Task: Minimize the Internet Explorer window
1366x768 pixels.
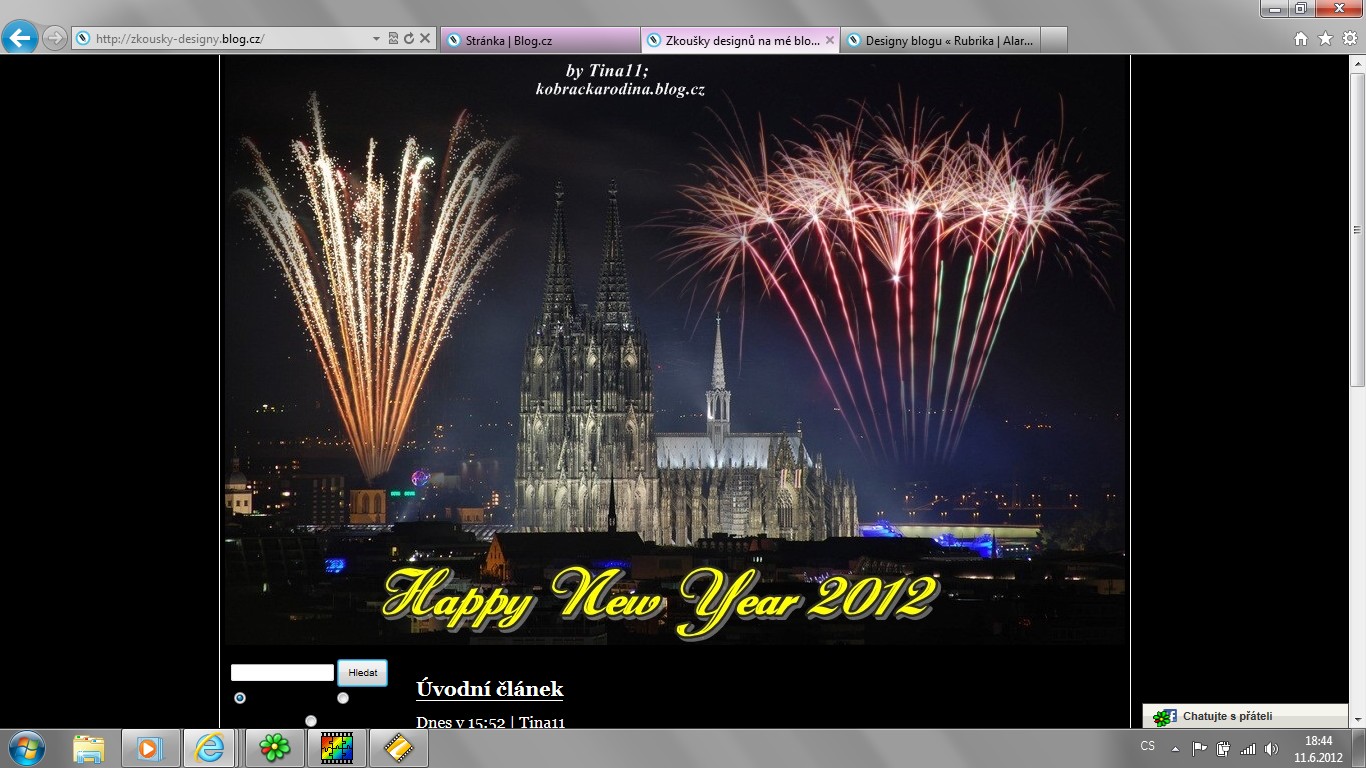Action: [1274, 8]
